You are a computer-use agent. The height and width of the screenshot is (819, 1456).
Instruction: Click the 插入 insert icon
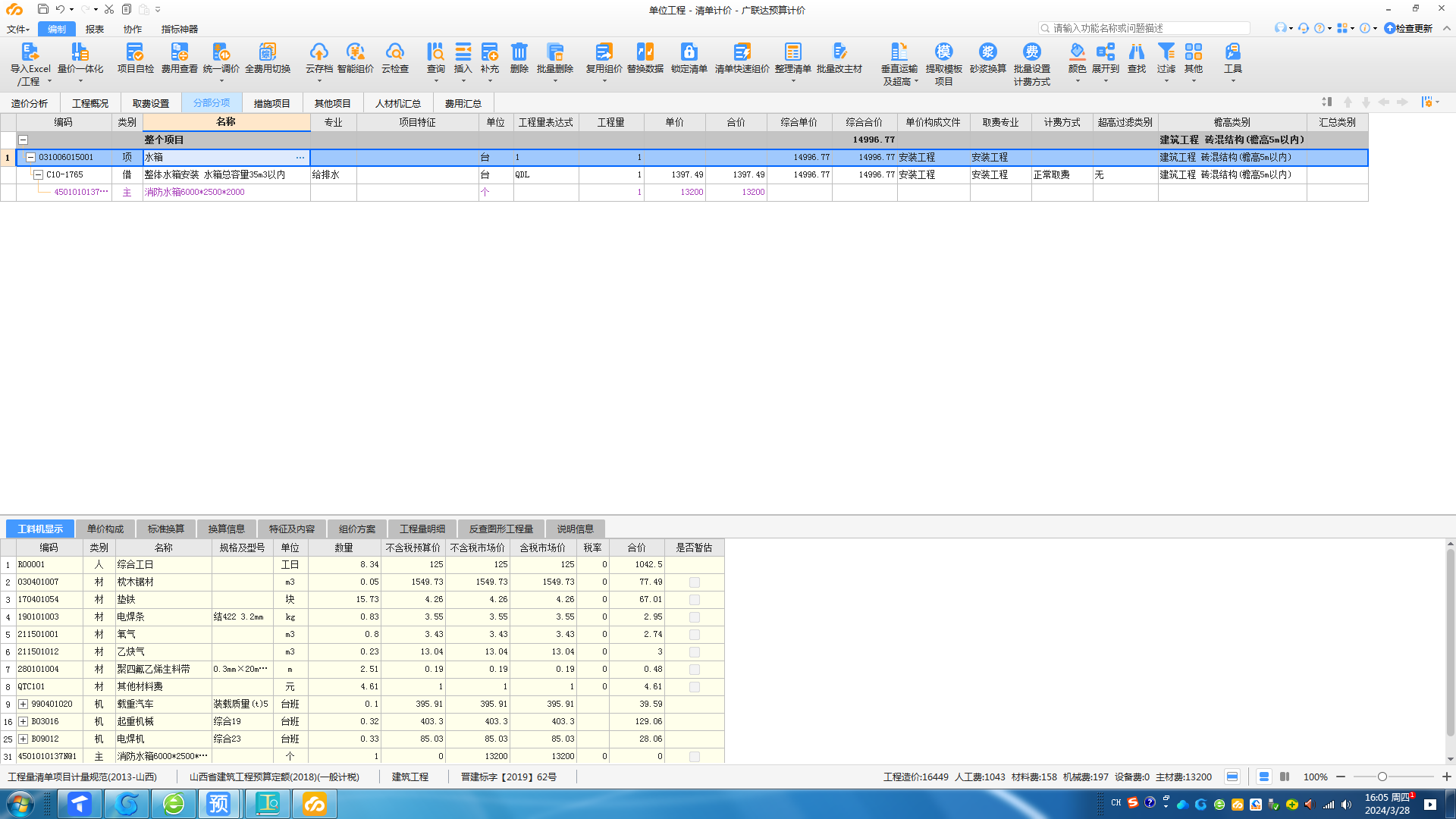pos(463,52)
